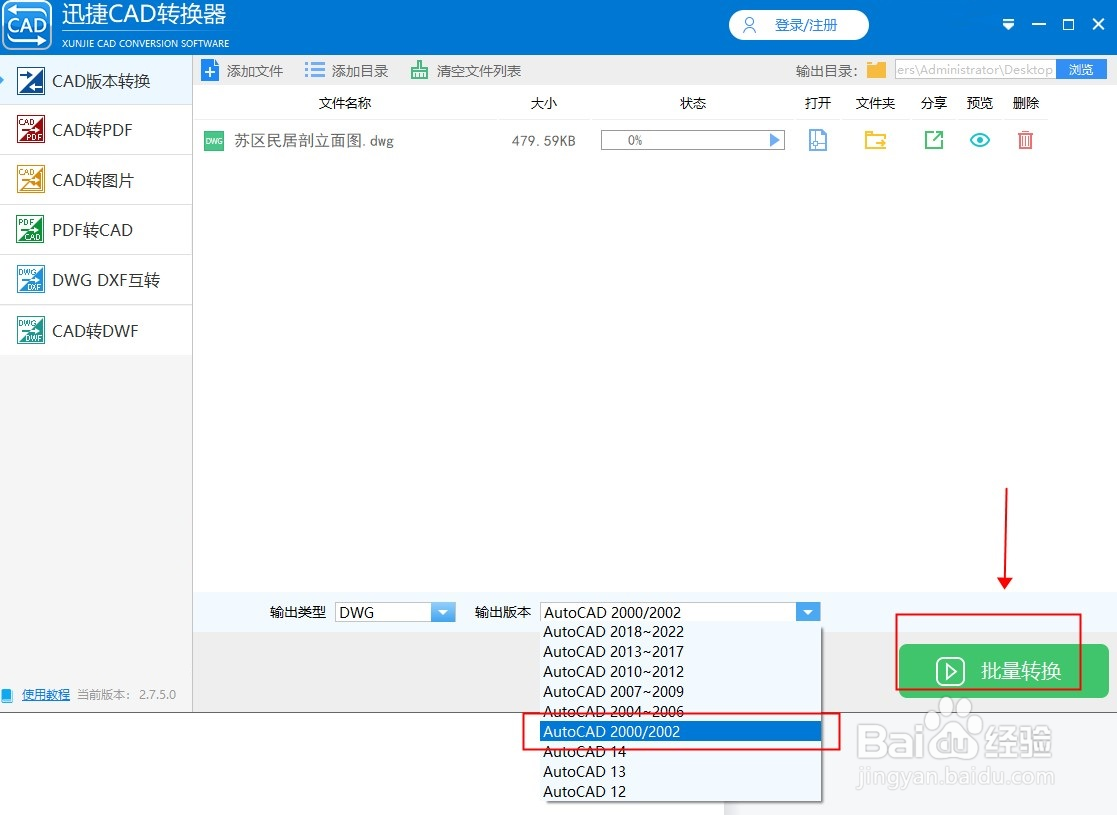The height and width of the screenshot is (815, 1117).
Task: Open the converted file via document icon
Action: [818, 140]
